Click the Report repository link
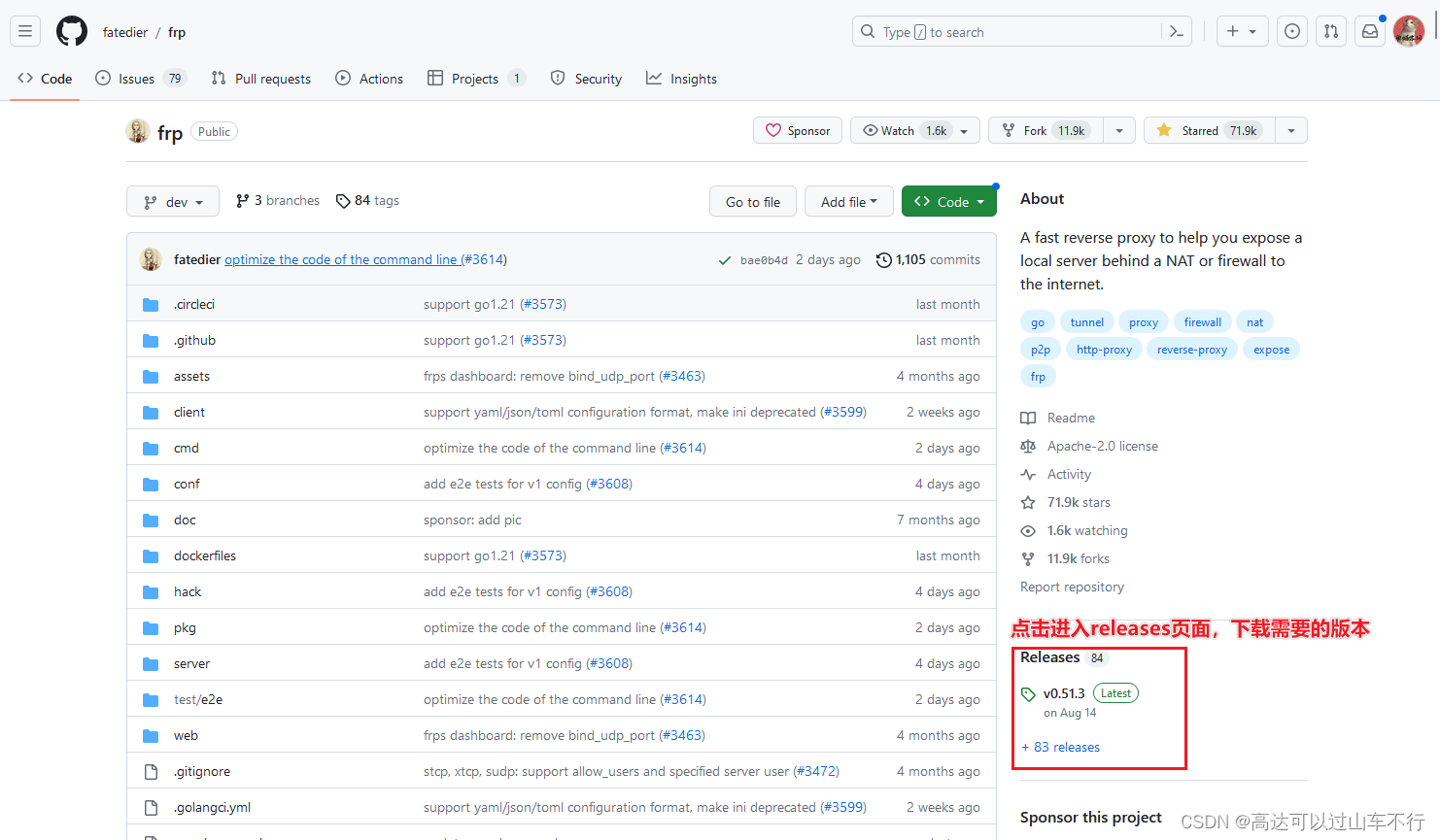Screen dimensions: 1440x840 click(1072, 587)
